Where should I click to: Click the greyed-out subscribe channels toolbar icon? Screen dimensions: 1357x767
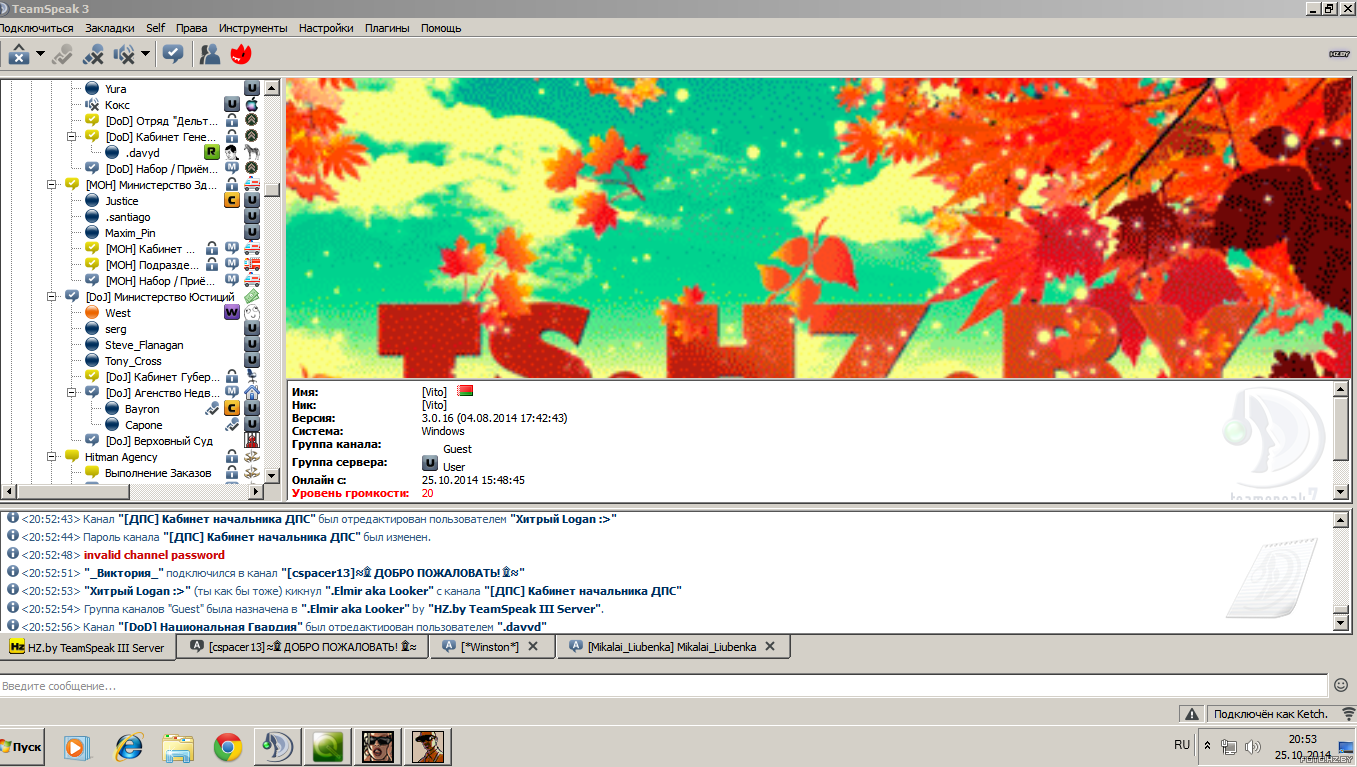coord(63,54)
